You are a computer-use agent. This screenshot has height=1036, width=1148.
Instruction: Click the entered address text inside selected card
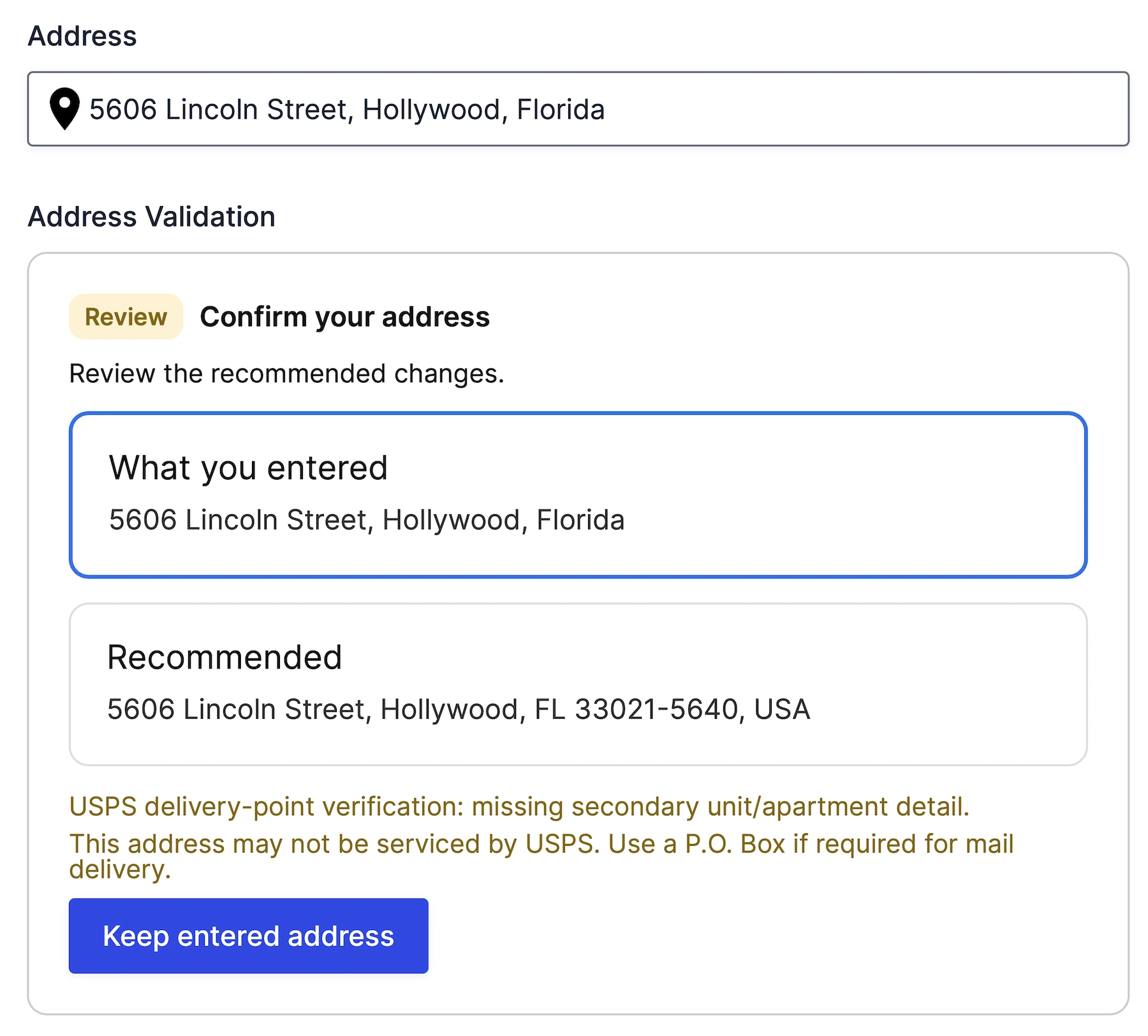click(x=367, y=520)
